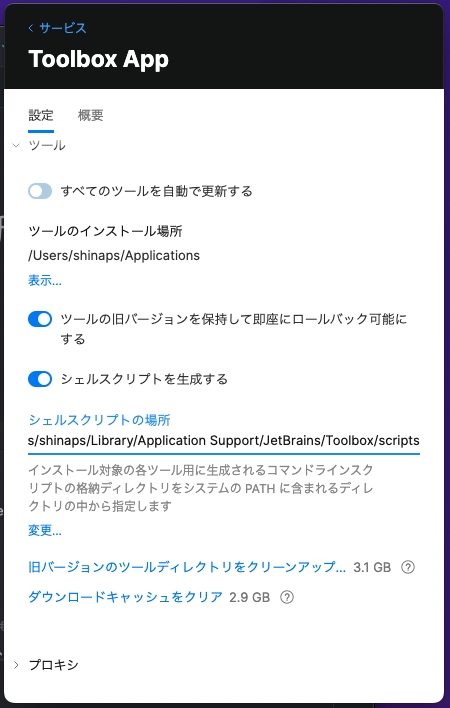Click ダウンロードキャッシュをクリア link

pyautogui.click(x=125, y=597)
